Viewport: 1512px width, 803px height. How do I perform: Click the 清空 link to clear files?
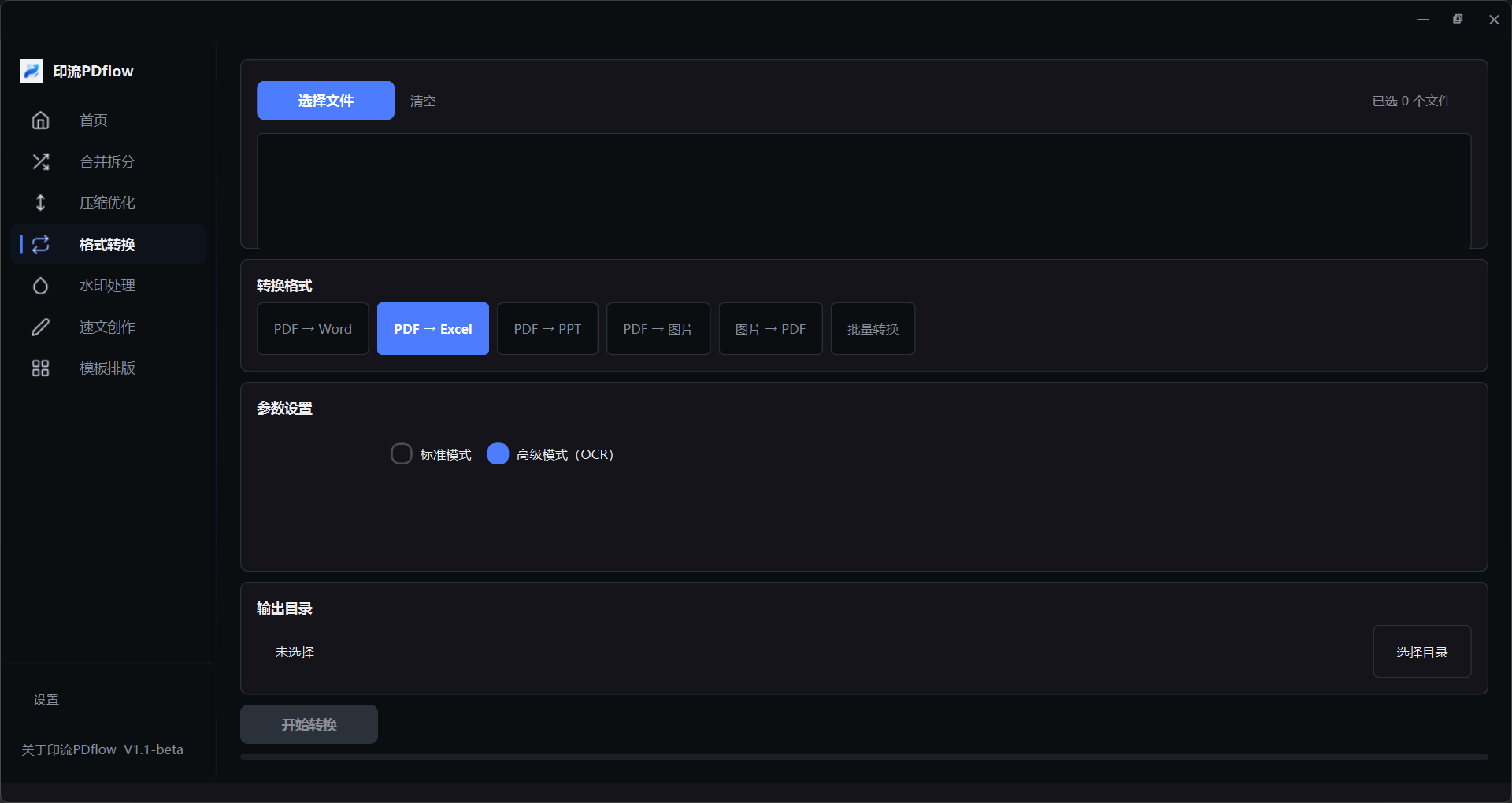pos(423,101)
